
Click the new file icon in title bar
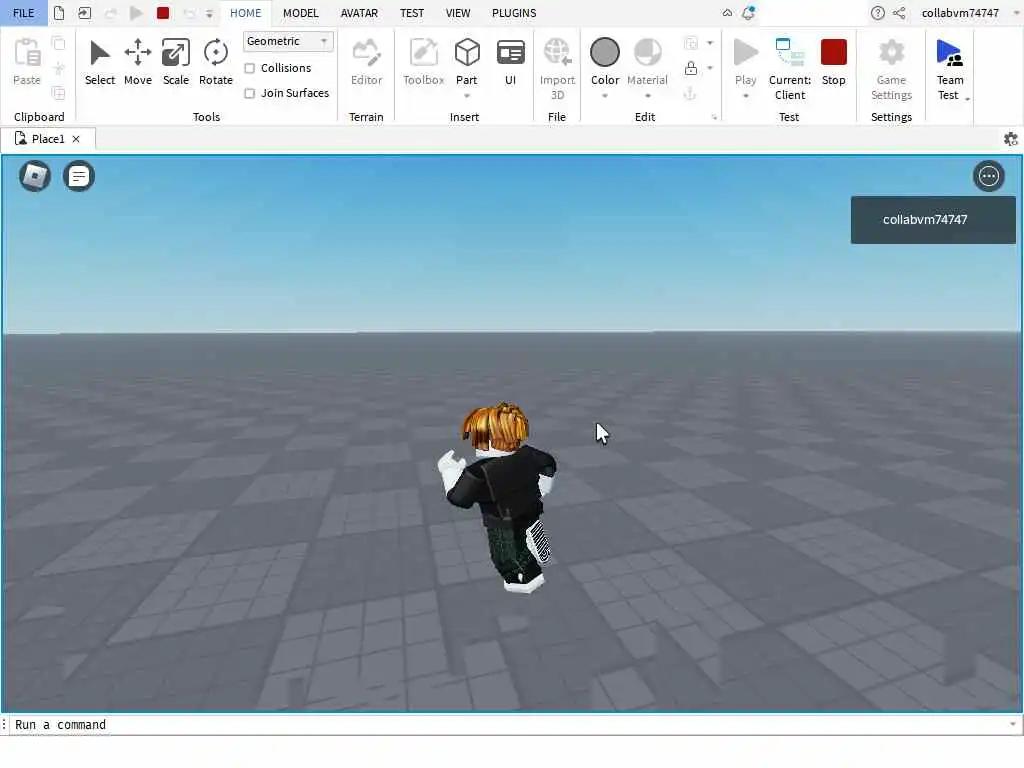click(x=59, y=12)
